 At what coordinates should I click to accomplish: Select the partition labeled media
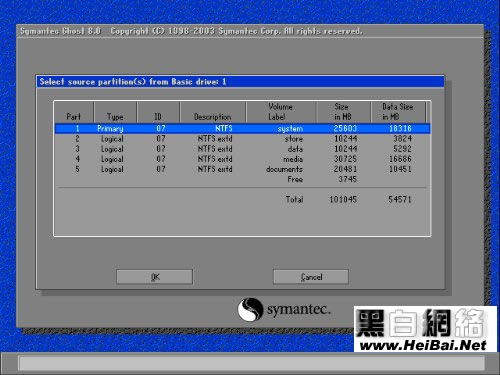pyautogui.click(x=243, y=159)
